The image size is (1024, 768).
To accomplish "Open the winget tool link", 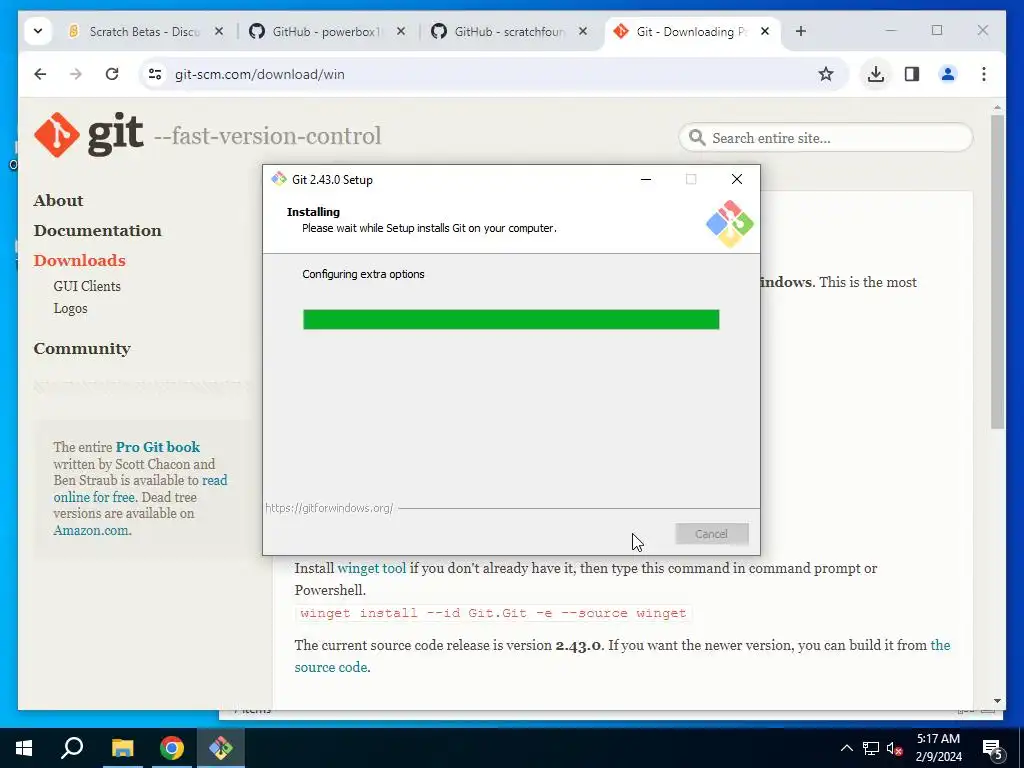I will point(372,568).
